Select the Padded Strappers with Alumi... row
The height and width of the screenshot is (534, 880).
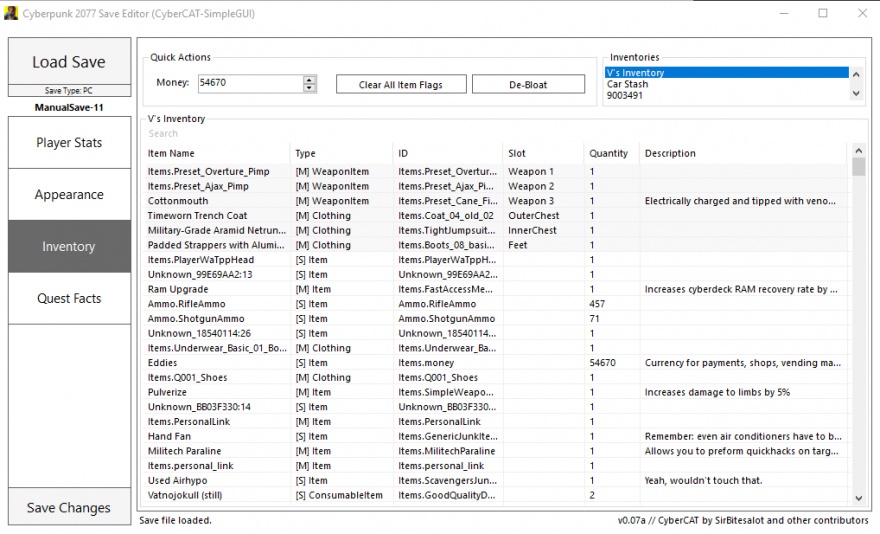click(x=497, y=245)
